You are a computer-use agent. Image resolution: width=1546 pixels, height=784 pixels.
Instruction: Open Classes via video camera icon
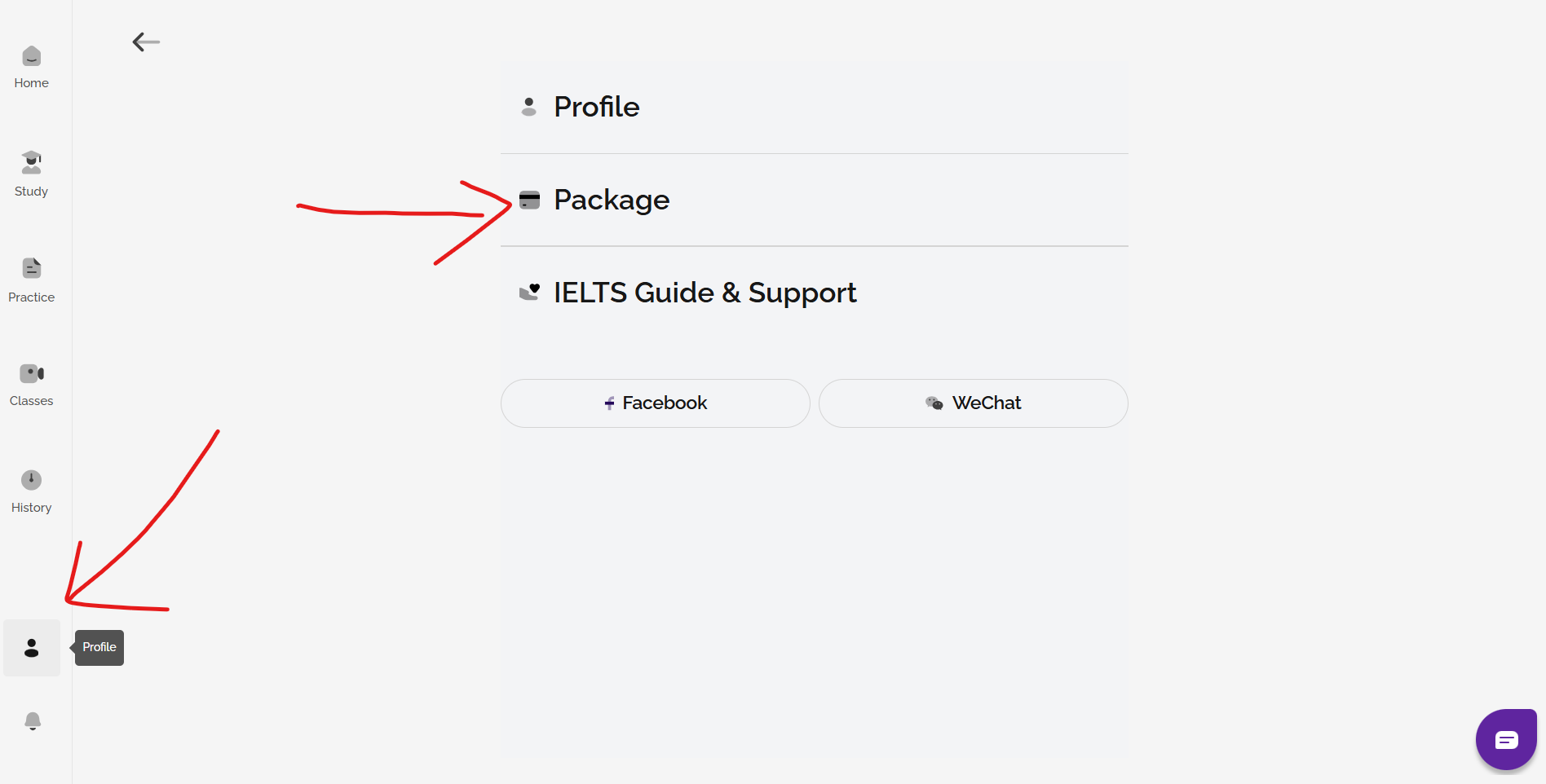pos(31,373)
